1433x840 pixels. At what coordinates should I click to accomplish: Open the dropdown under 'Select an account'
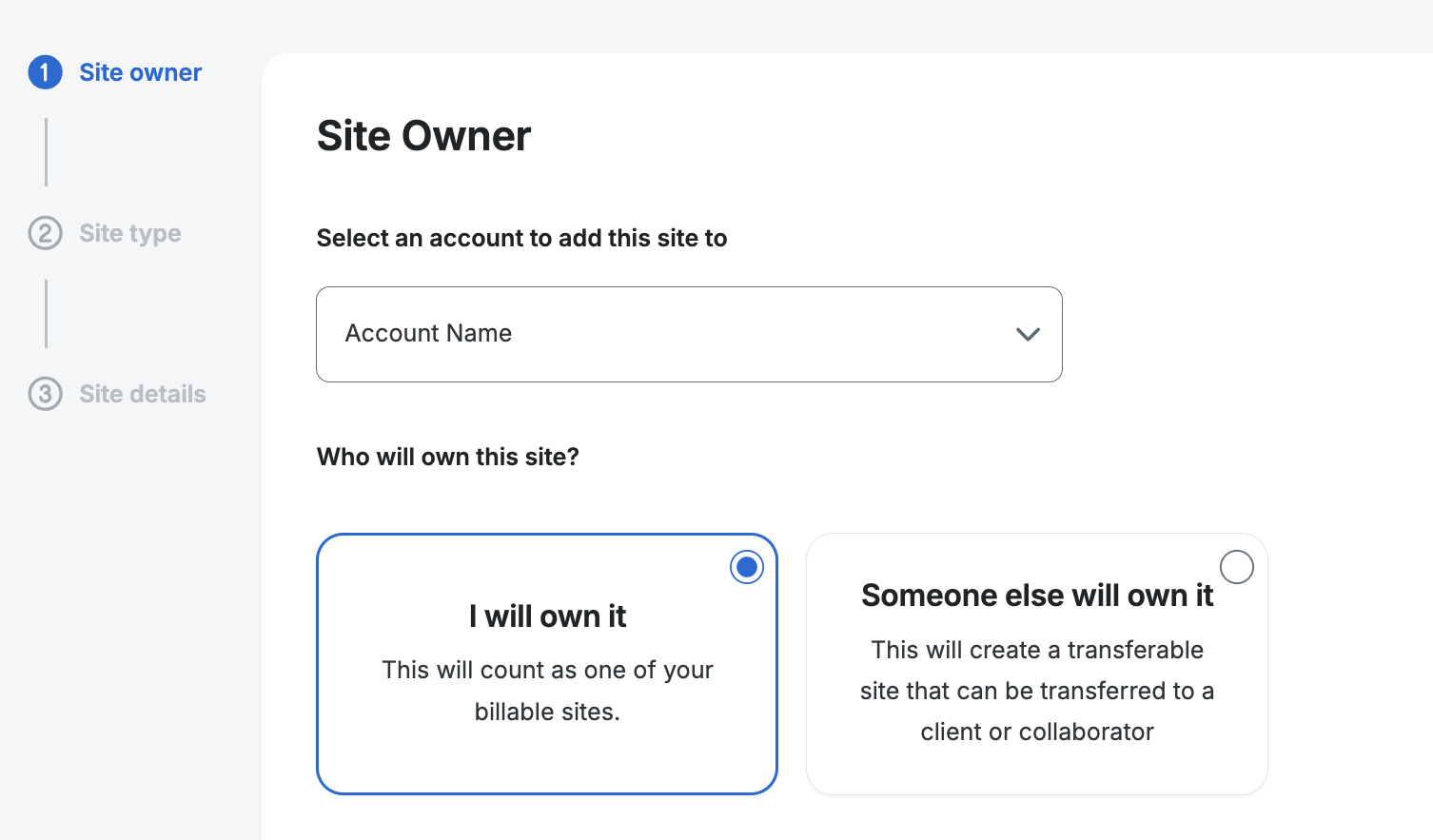[689, 334]
